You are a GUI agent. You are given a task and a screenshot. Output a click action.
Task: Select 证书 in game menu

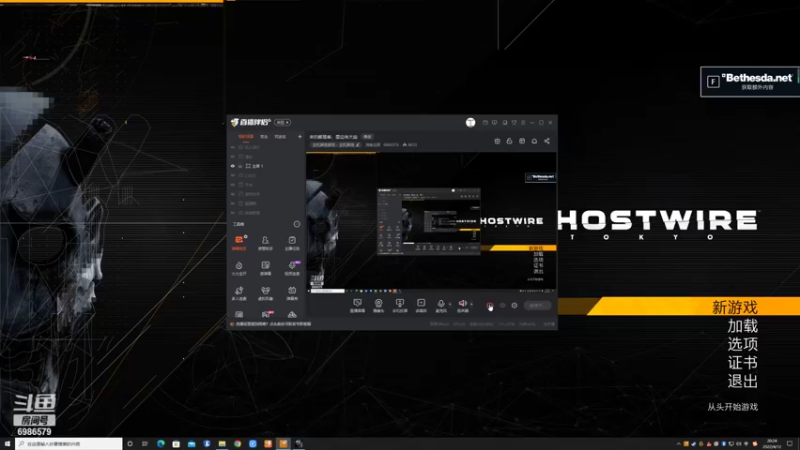coord(742,363)
